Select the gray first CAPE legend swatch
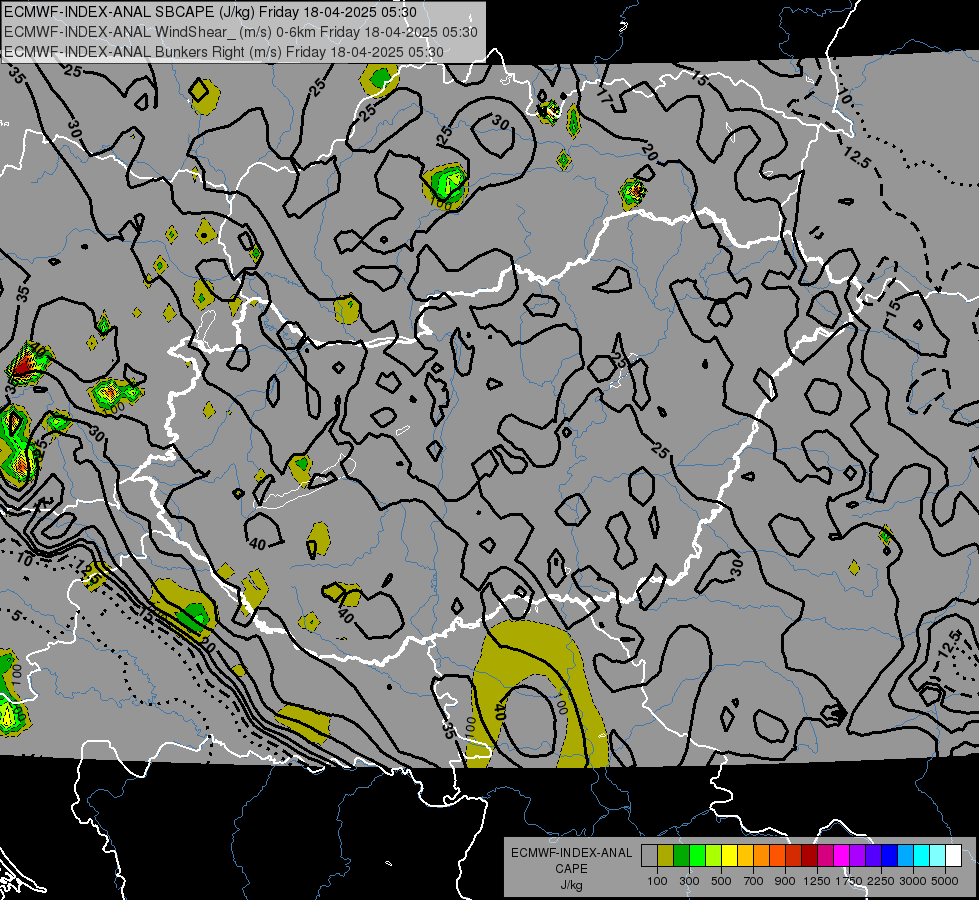979x900 pixels. click(x=649, y=856)
